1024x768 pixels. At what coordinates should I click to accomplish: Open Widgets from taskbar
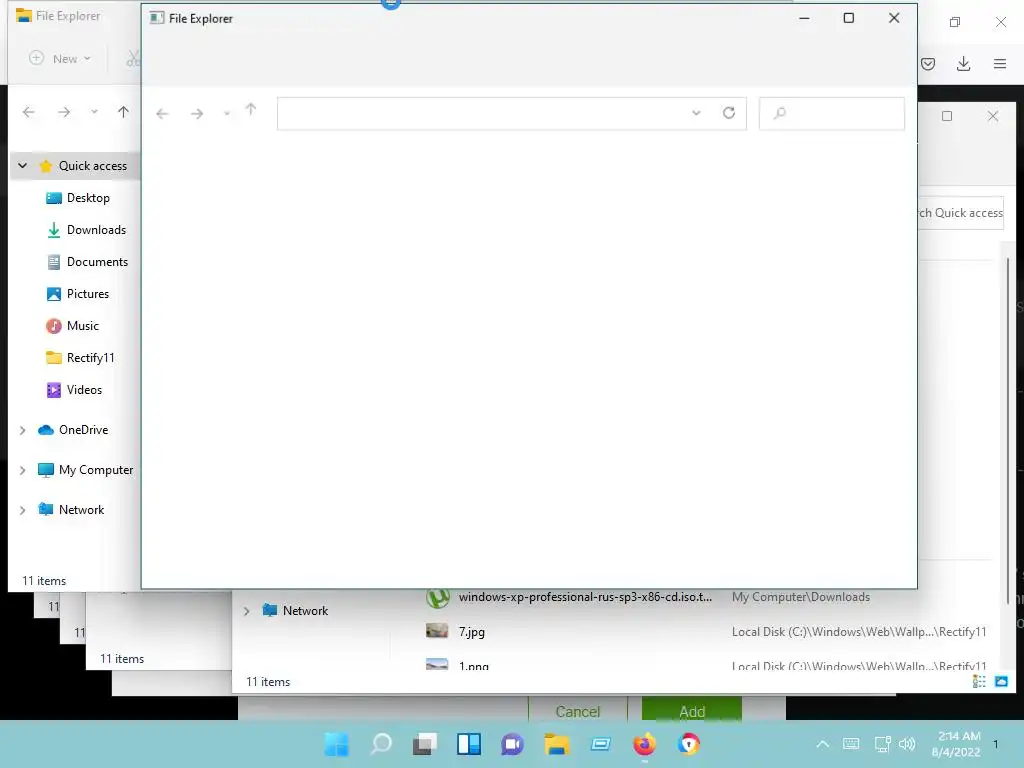[x=468, y=744]
